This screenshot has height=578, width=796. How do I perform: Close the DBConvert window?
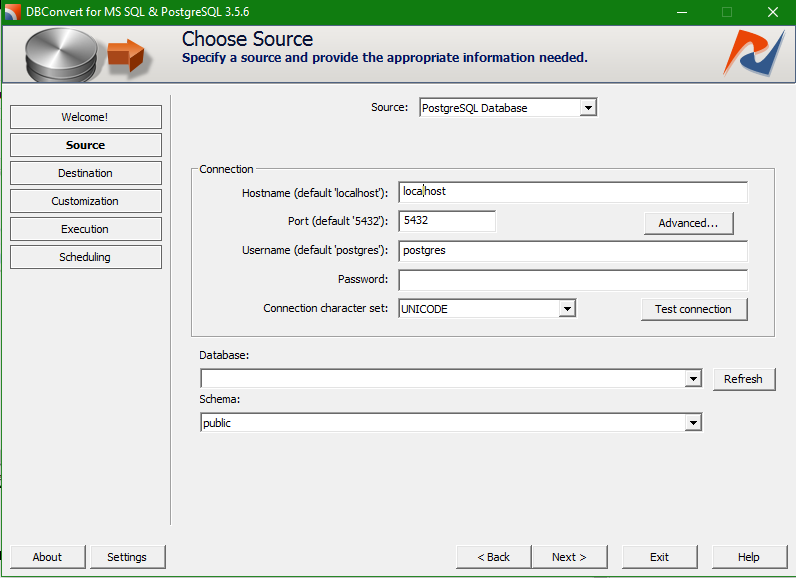tap(773, 12)
